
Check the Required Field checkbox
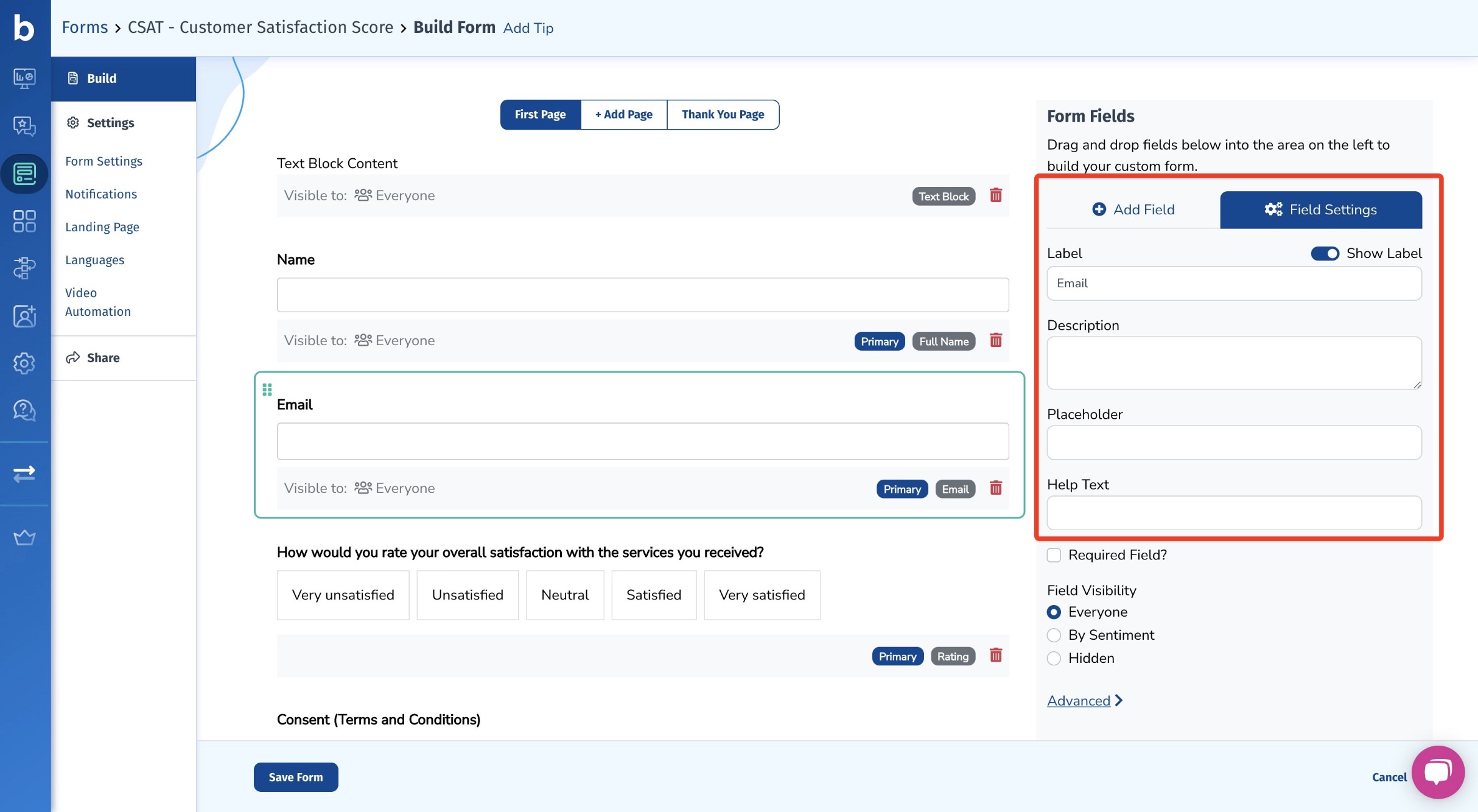[1054, 555]
